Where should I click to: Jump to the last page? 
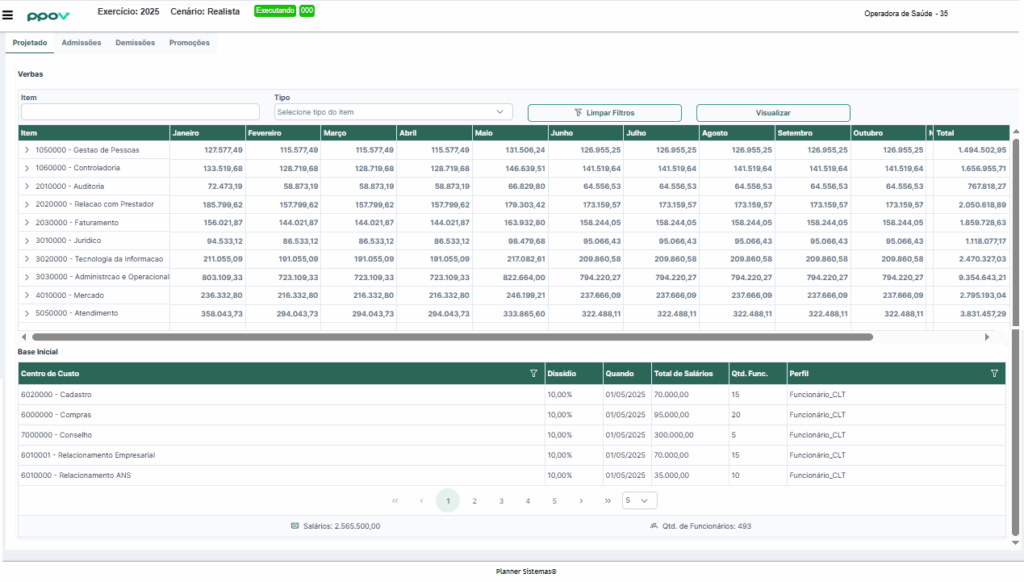(x=607, y=501)
